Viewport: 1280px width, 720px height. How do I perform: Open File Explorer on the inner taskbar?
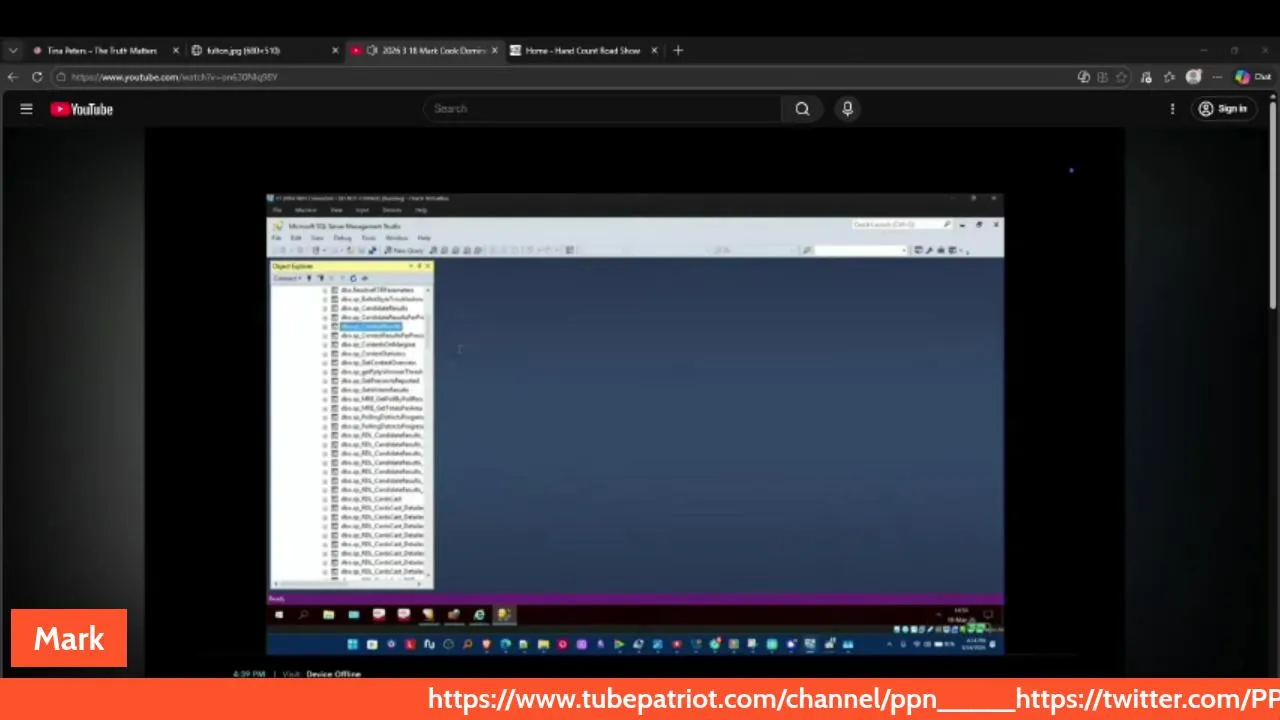329,615
